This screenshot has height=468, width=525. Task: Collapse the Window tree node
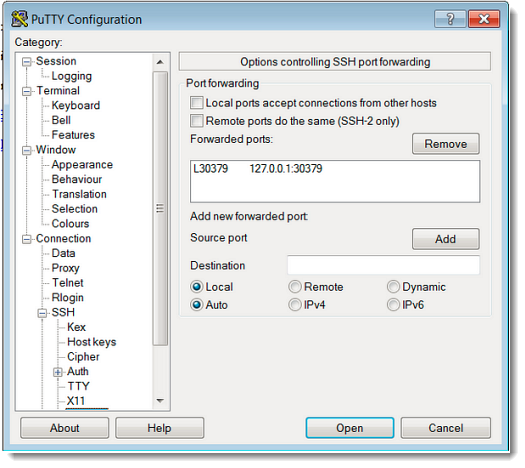tap(27, 152)
